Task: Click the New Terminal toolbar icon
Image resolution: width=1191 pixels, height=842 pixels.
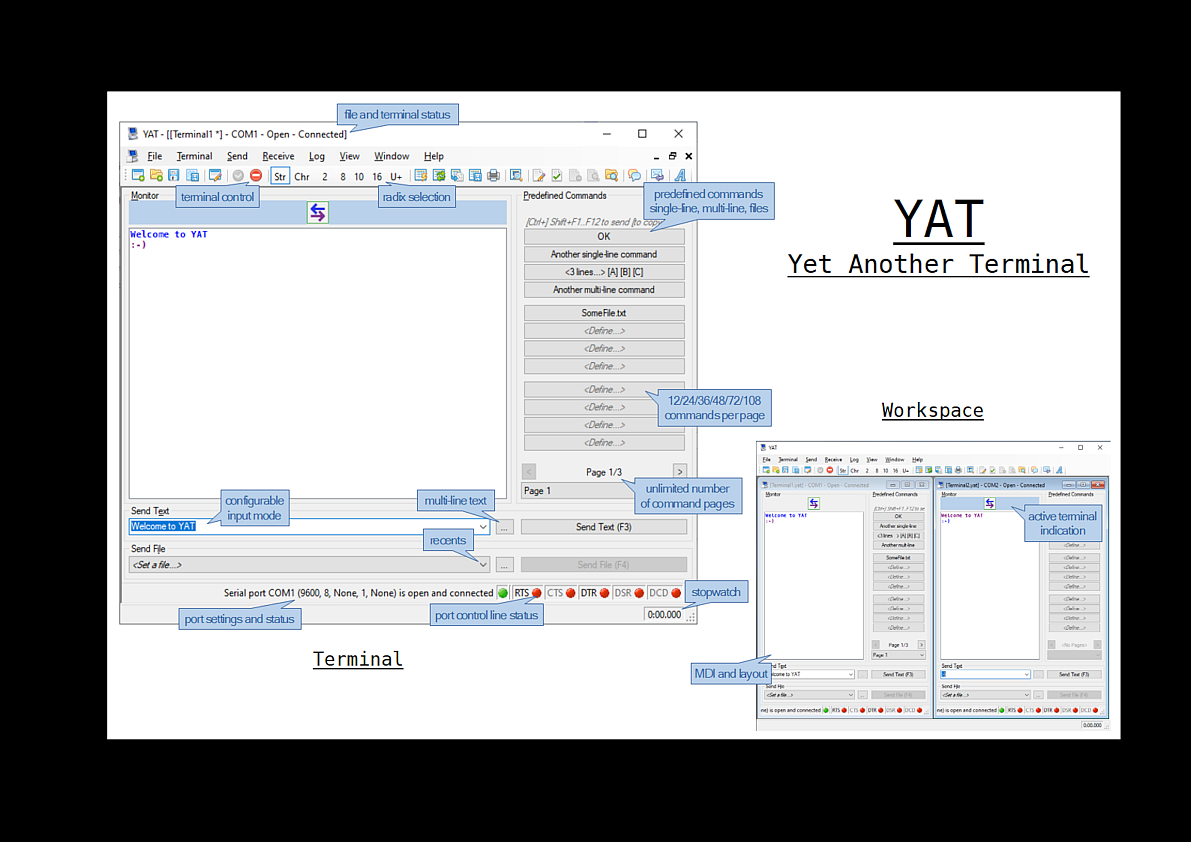Action: click(x=138, y=176)
